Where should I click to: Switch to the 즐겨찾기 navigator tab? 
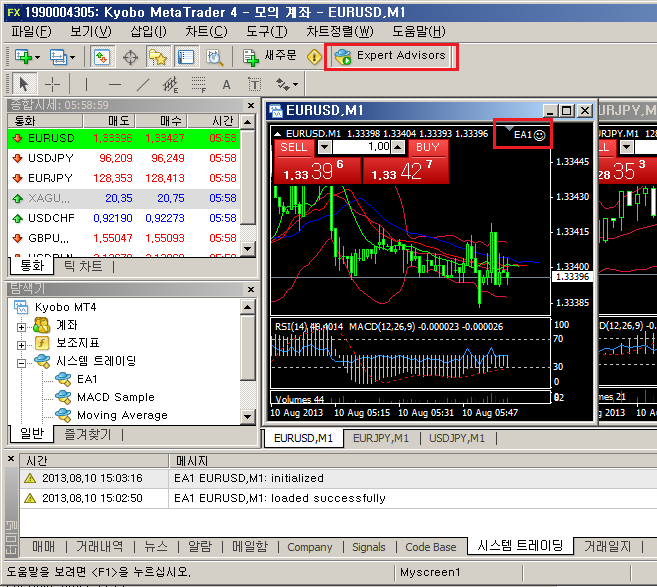click(88, 434)
